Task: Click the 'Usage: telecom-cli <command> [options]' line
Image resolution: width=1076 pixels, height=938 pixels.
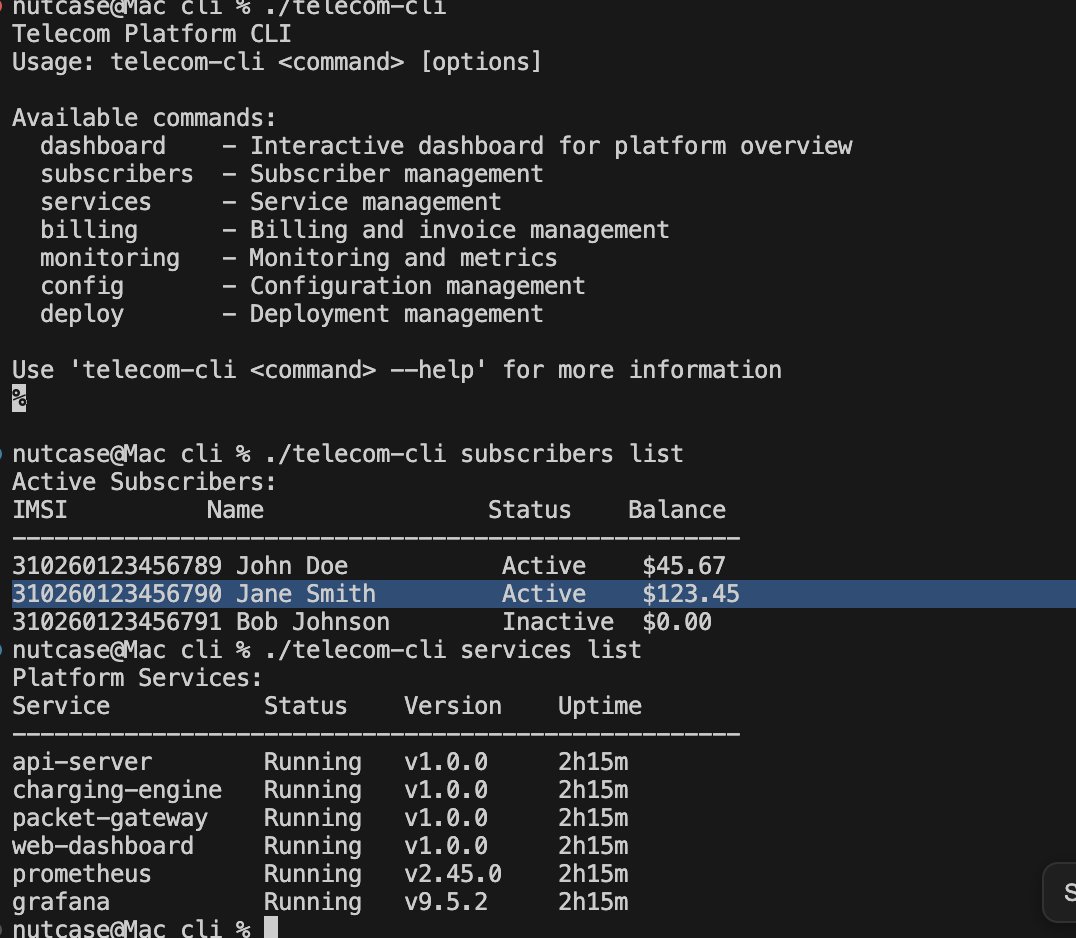Action: 277,62
